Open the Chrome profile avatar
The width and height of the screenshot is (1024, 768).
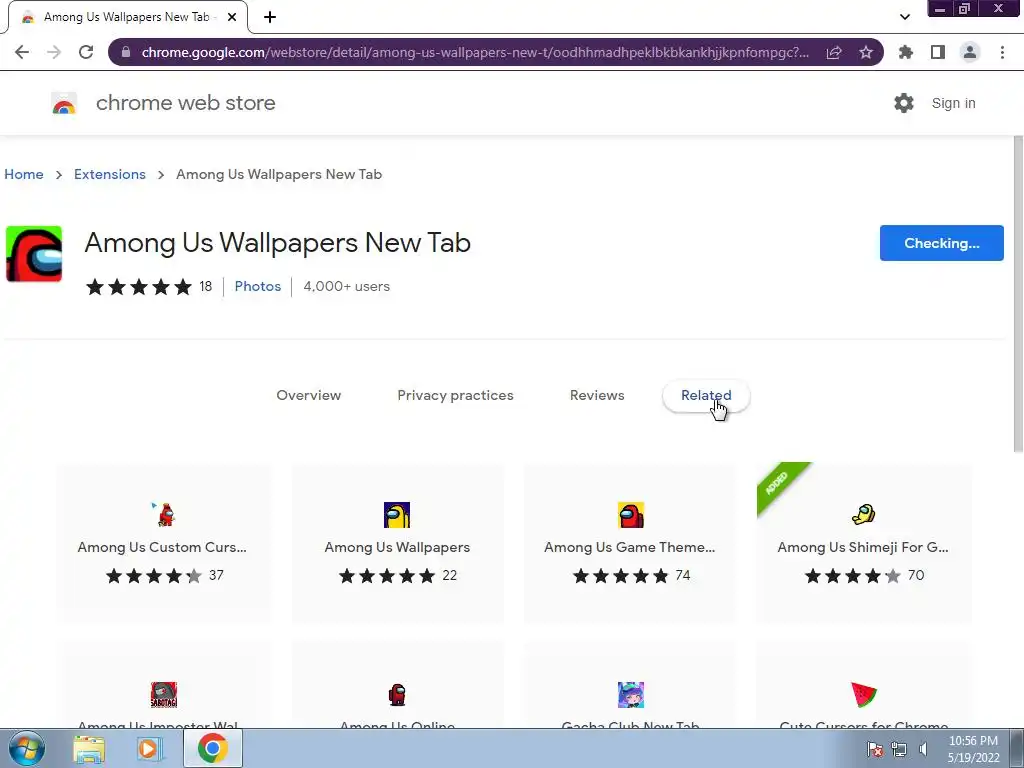[x=970, y=52]
